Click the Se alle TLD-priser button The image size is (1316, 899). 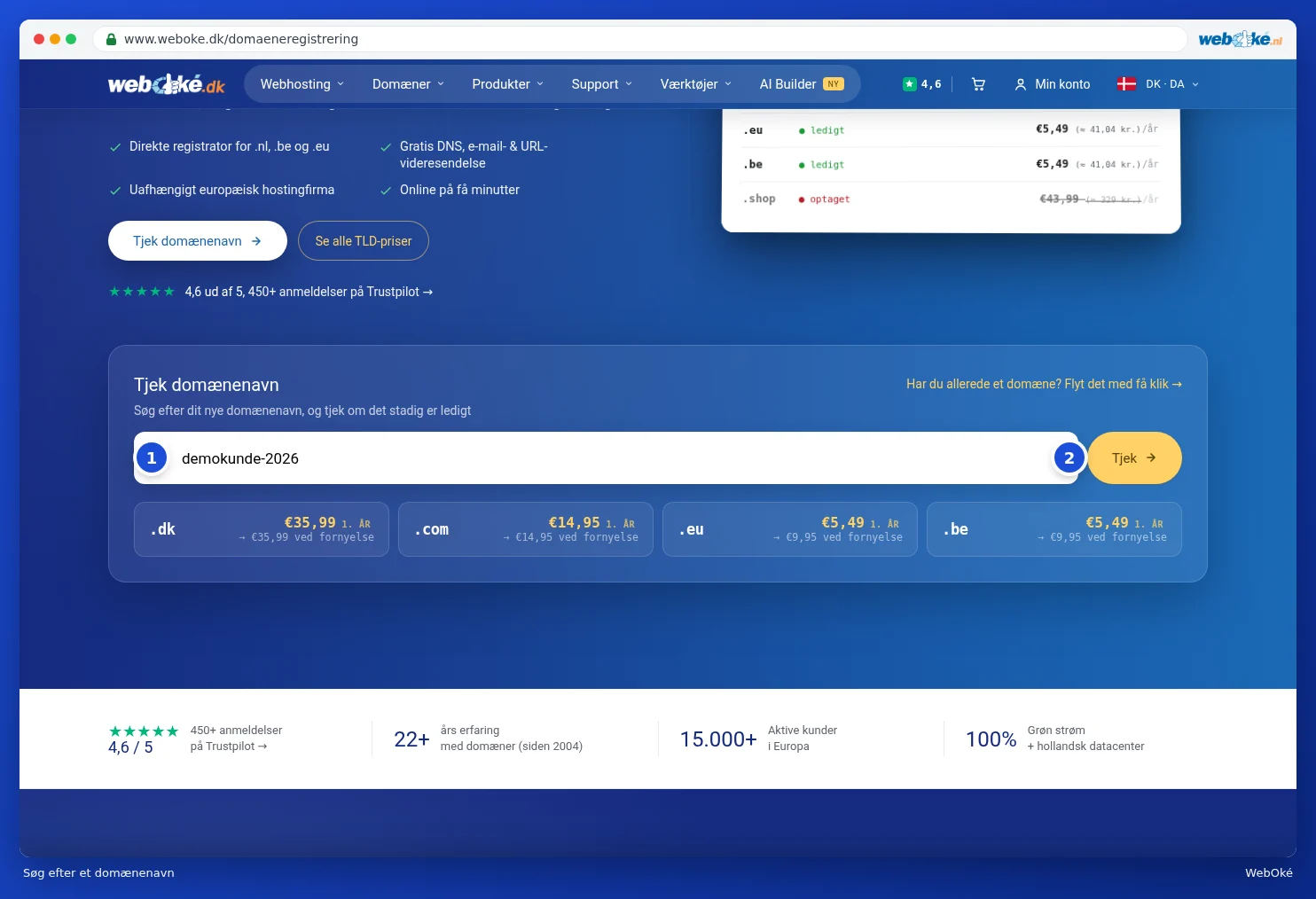(x=364, y=241)
